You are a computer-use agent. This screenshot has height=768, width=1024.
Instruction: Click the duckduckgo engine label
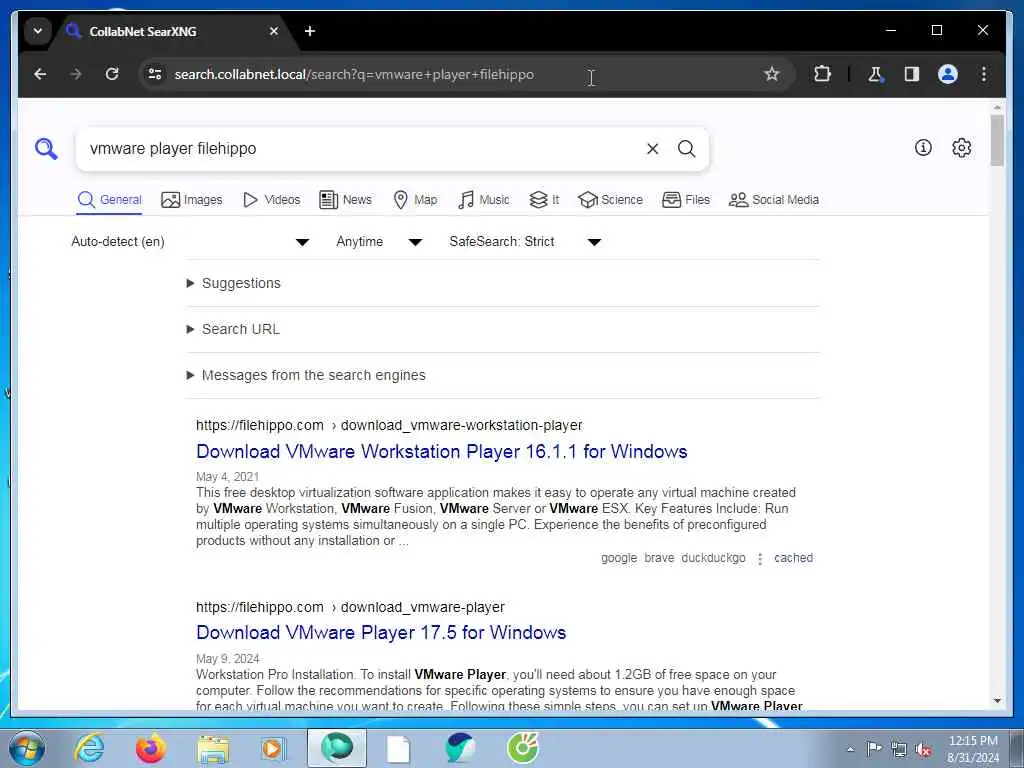click(x=713, y=558)
